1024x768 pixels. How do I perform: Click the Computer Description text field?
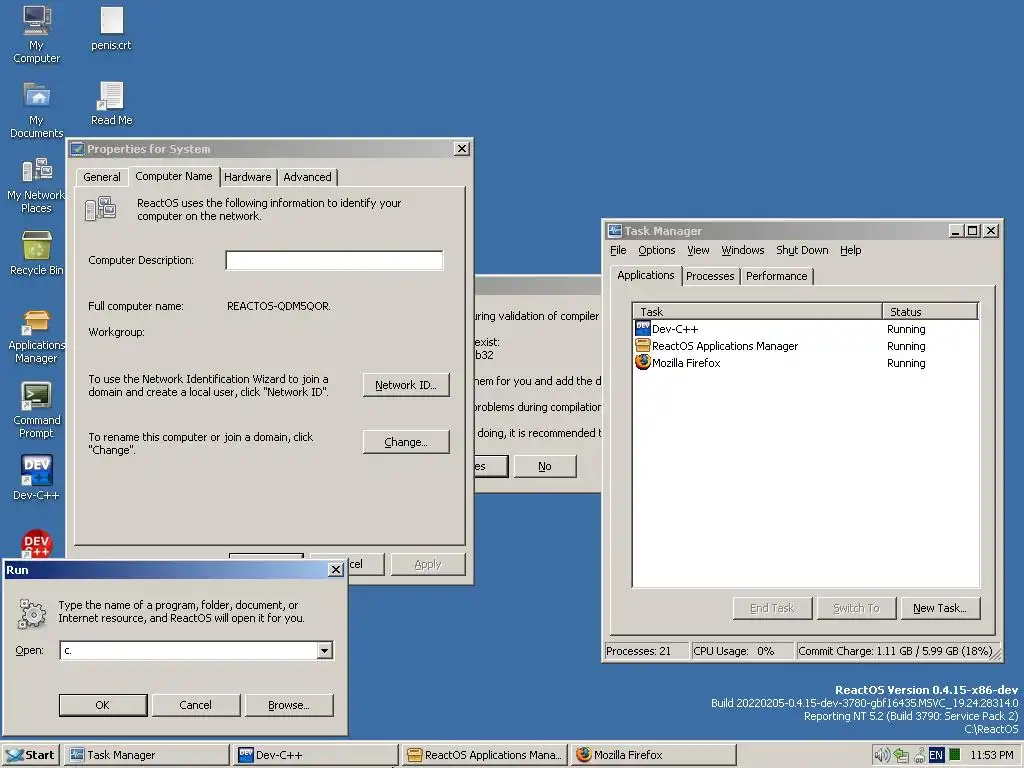[334, 261]
